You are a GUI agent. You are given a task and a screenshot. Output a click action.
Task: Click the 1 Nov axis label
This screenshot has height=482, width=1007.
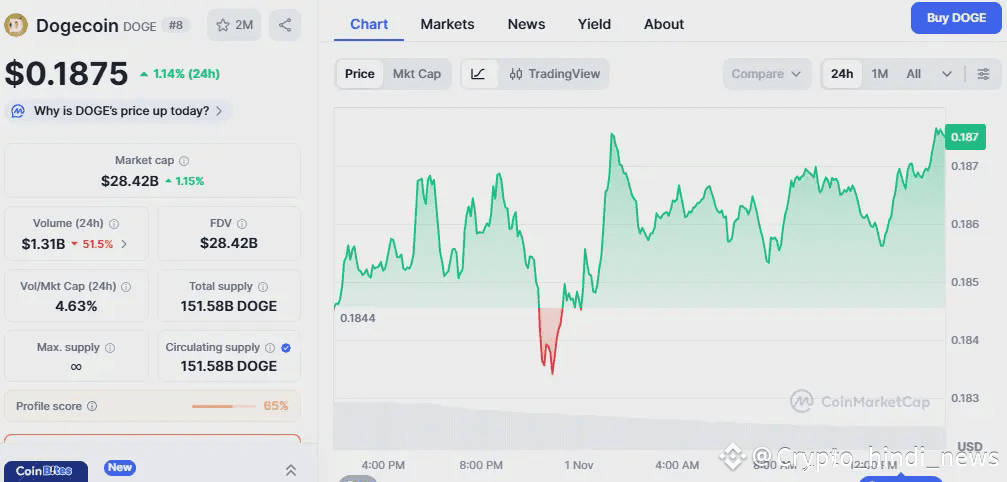[x=579, y=465]
